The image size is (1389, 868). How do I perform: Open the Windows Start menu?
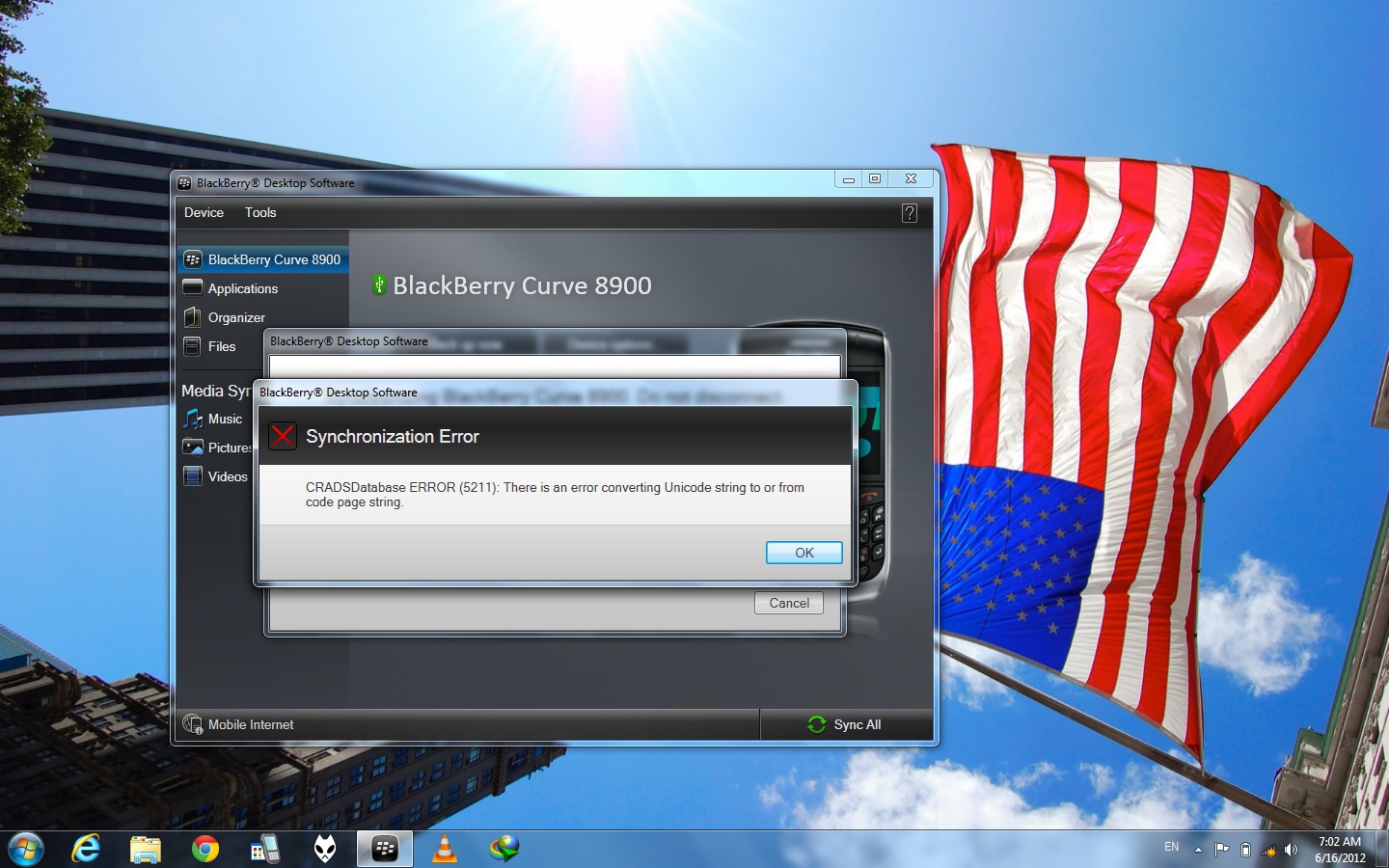(25, 849)
